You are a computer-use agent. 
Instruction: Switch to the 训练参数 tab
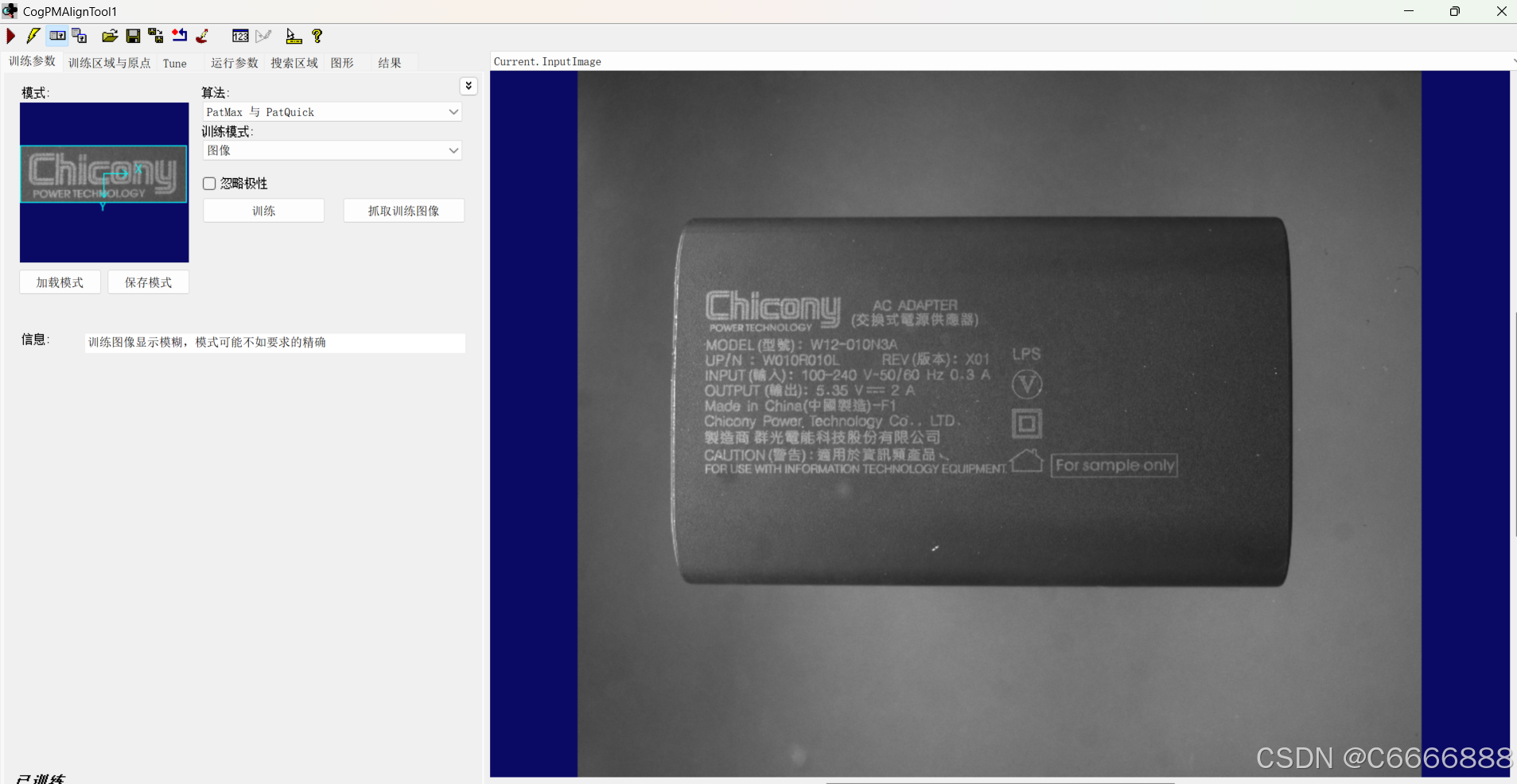pyautogui.click(x=33, y=61)
